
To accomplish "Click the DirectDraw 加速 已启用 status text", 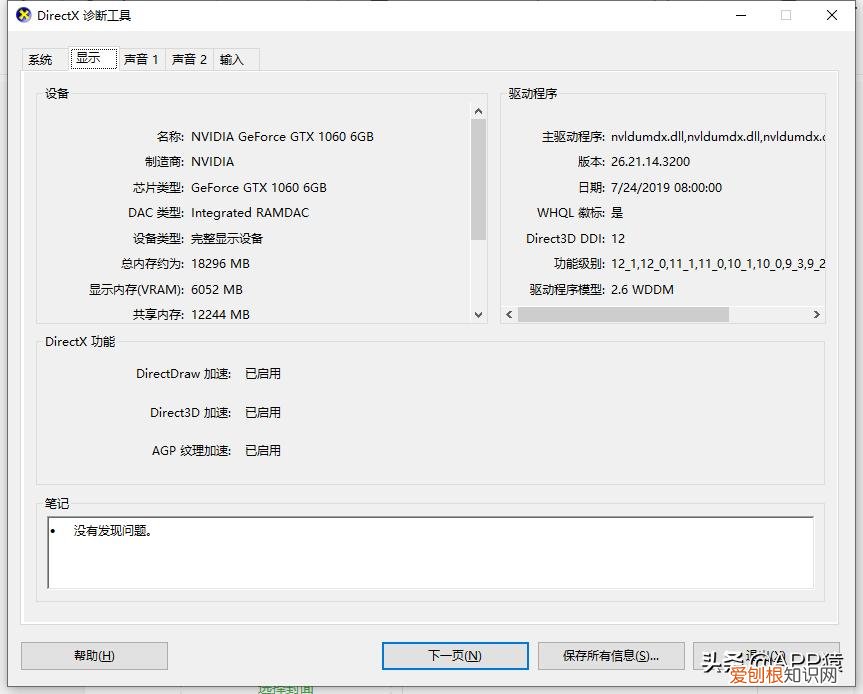I will pyautogui.click(x=263, y=373).
